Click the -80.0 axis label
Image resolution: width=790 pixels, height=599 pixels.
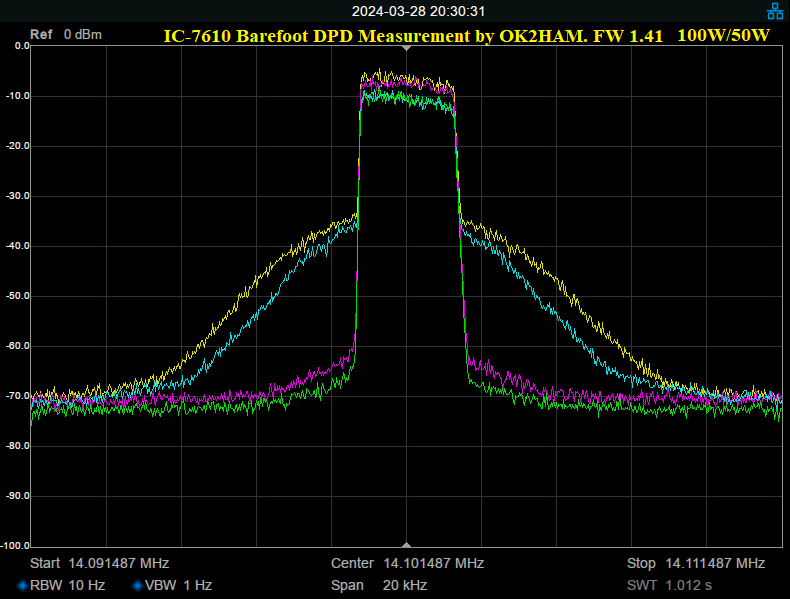18,446
